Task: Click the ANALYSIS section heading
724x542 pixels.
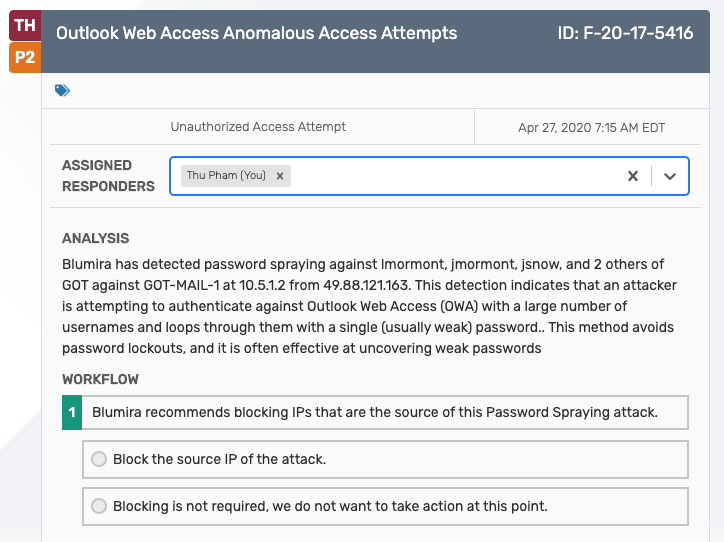Action: pos(96,238)
